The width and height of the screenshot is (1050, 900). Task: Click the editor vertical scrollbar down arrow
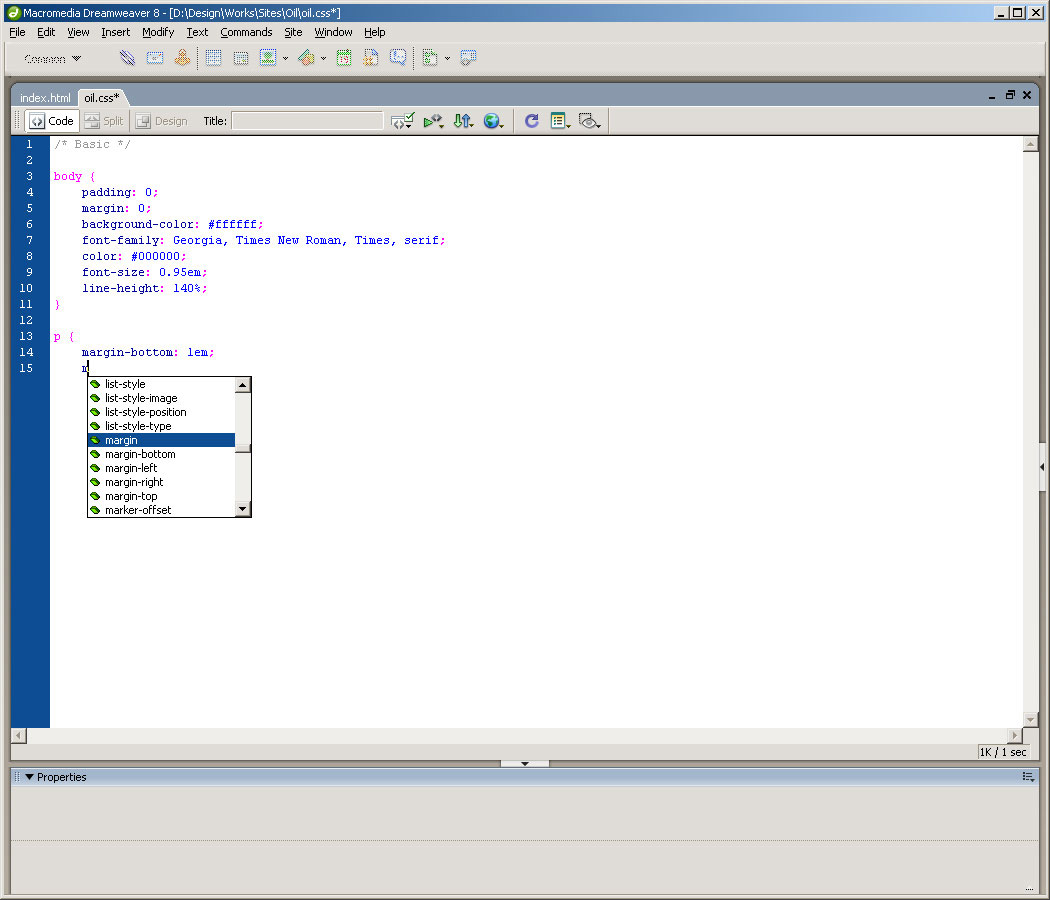coord(1031,719)
